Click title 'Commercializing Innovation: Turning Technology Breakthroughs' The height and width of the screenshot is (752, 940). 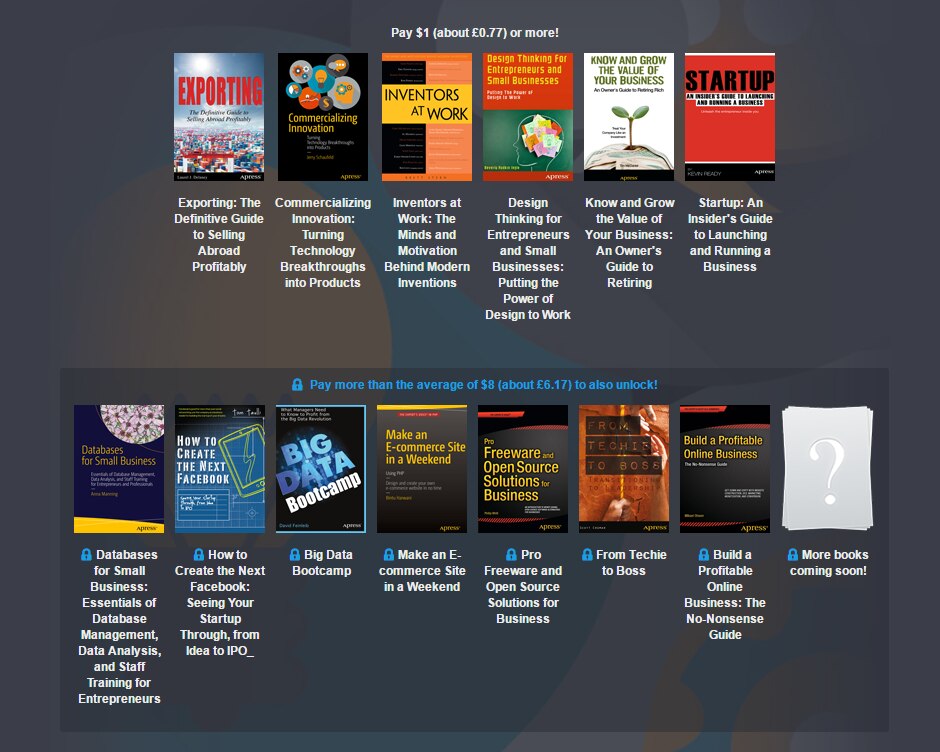323,242
